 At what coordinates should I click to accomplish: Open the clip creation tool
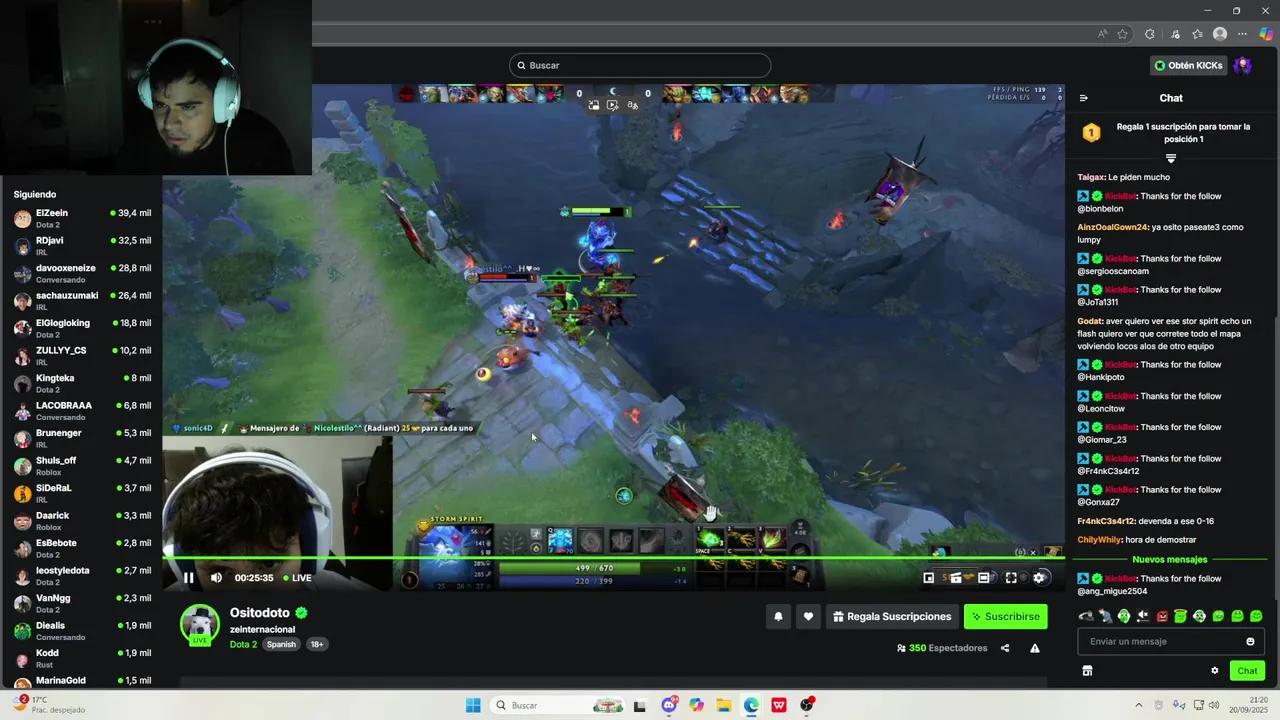(956, 578)
